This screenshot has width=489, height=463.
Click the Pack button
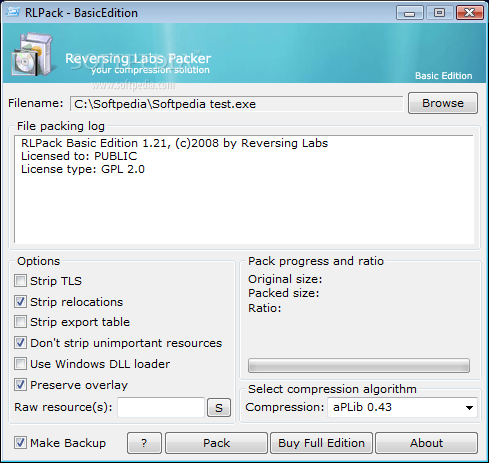[x=216, y=443]
